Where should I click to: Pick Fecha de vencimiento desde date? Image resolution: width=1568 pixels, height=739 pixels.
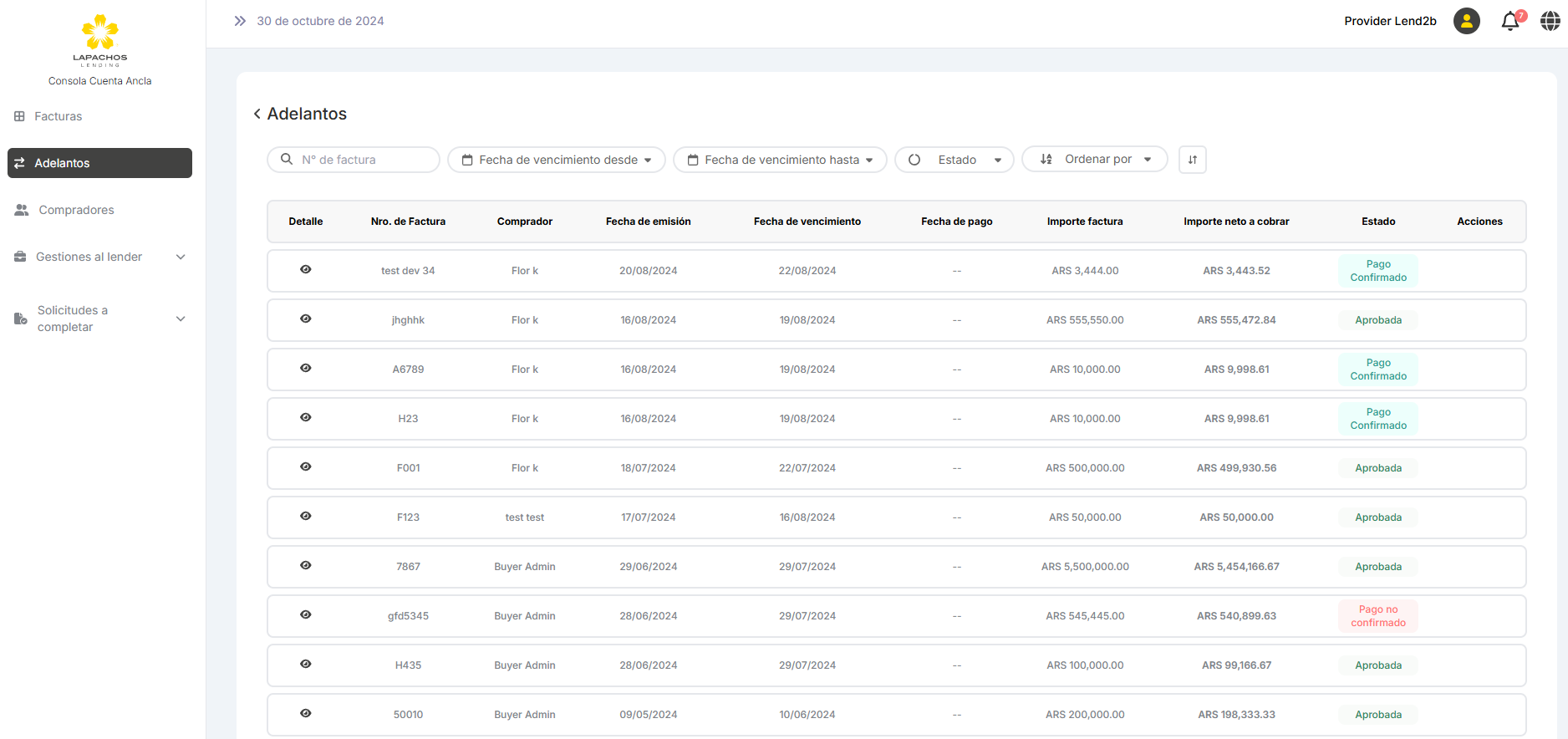[x=556, y=160]
